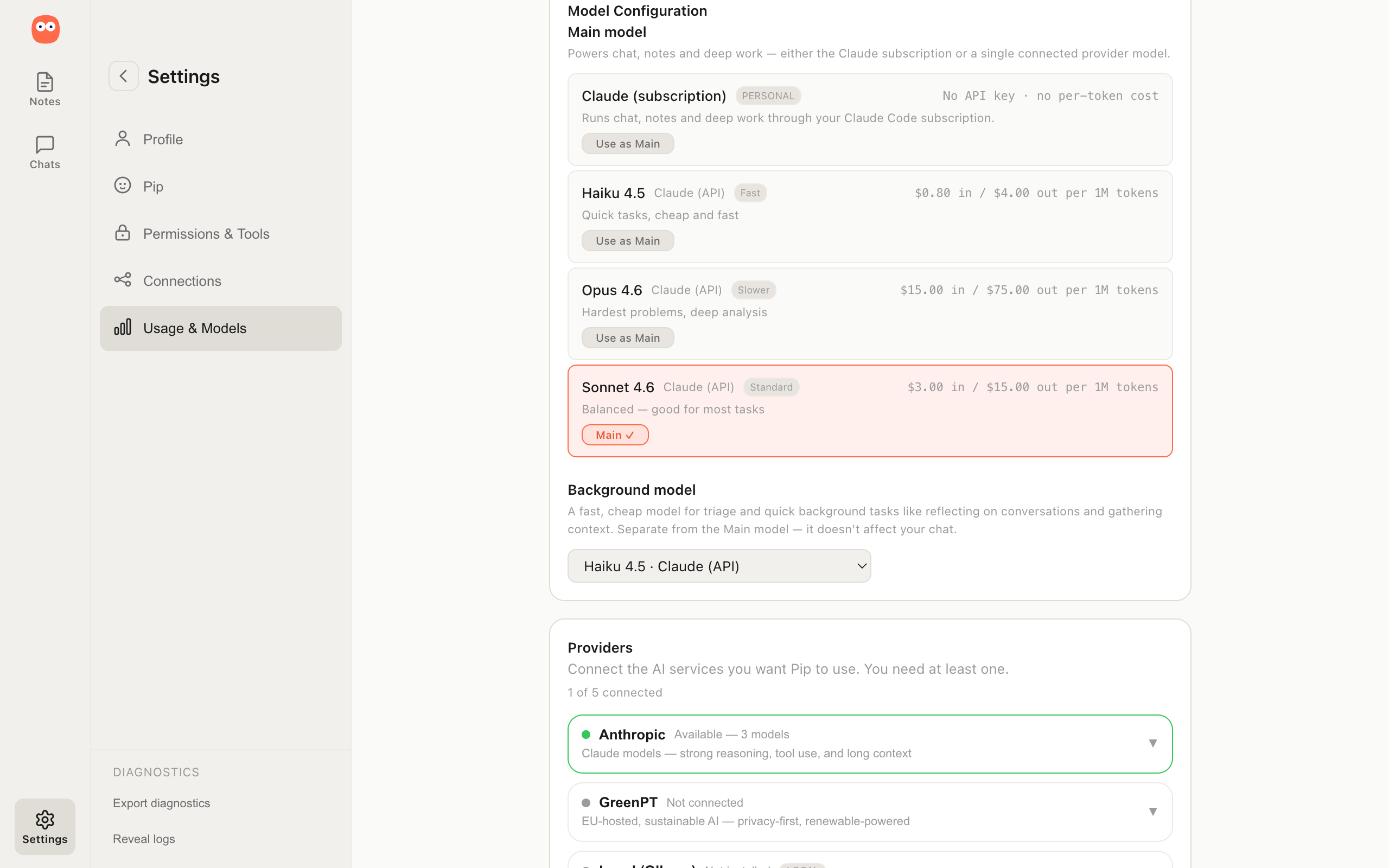This screenshot has width=1389, height=868.
Task: Click Reveal logs link
Action: [x=143, y=839]
